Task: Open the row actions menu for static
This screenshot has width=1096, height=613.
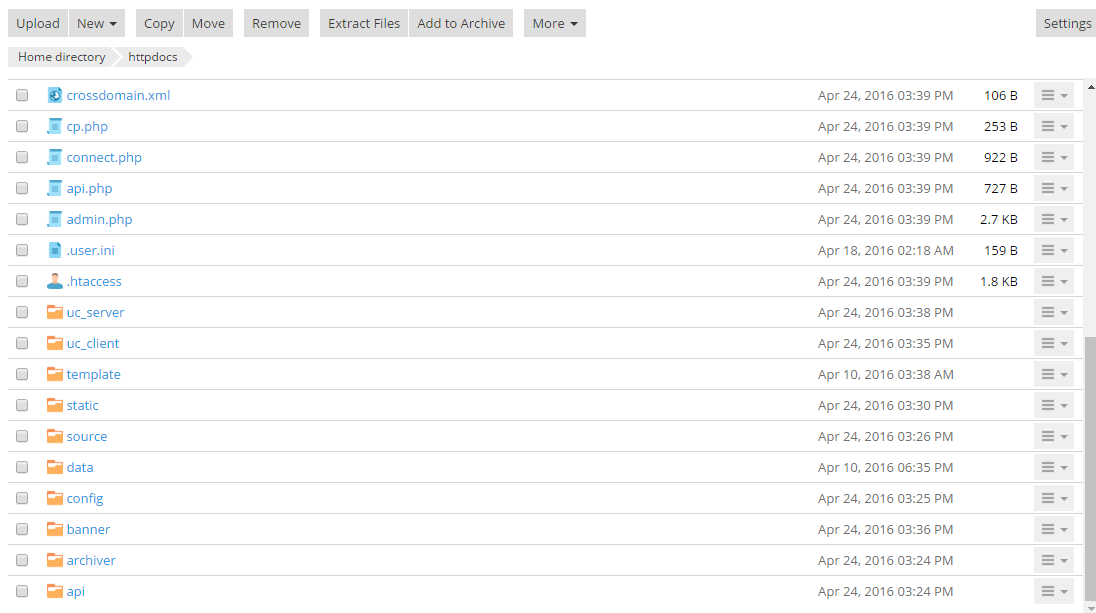Action: pyautogui.click(x=1053, y=406)
